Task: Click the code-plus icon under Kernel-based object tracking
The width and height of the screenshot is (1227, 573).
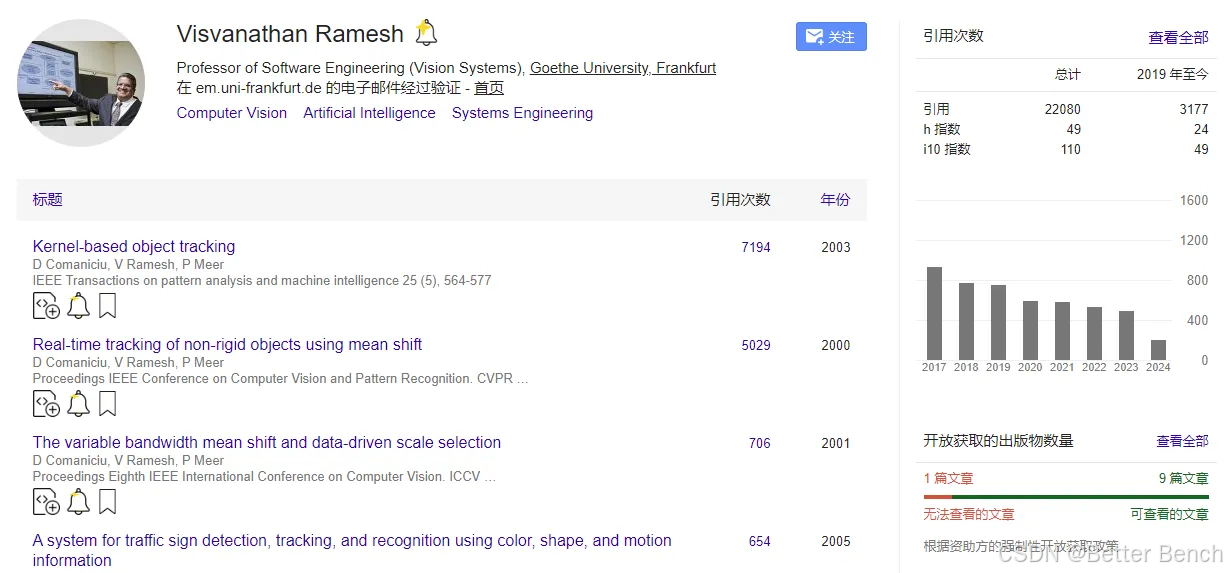Action: pyautogui.click(x=47, y=306)
